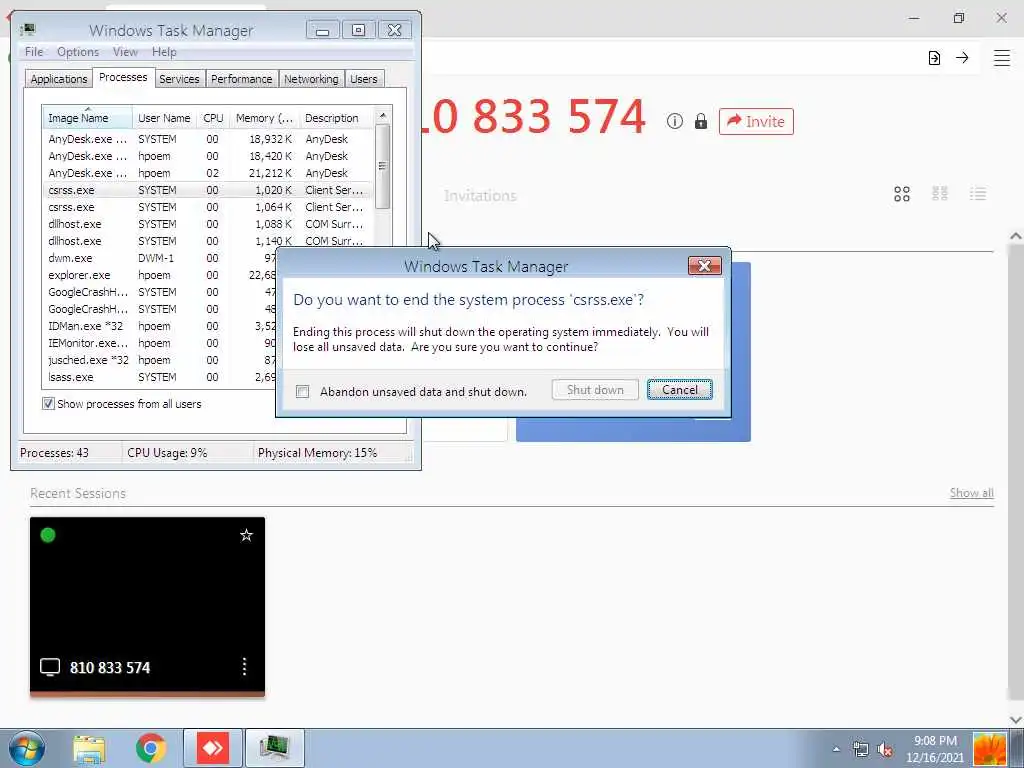Screen dimensions: 1024x768
Task: Open the Help menu in Task Manager
Action: click(164, 52)
